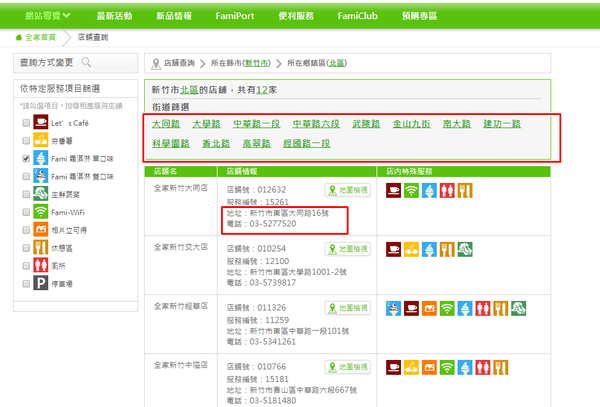Select the 生鮮蔬菜 checkbox

coord(26,194)
